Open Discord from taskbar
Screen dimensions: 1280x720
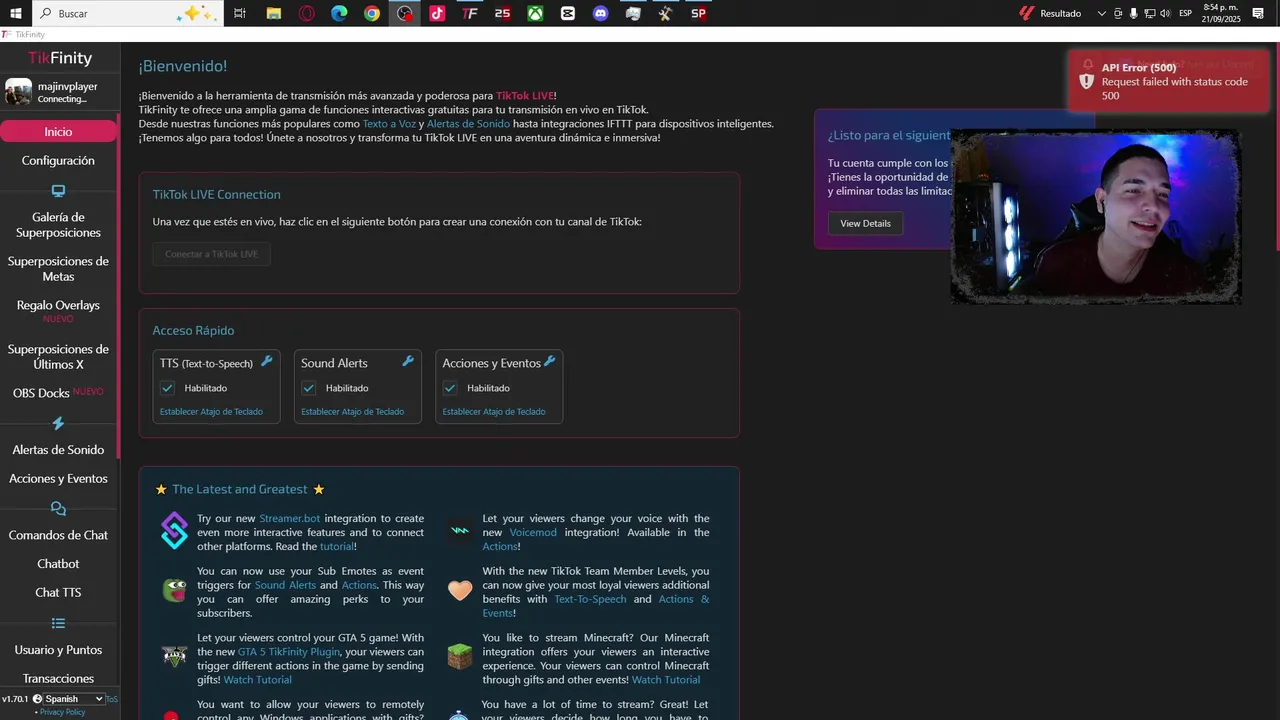600,13
